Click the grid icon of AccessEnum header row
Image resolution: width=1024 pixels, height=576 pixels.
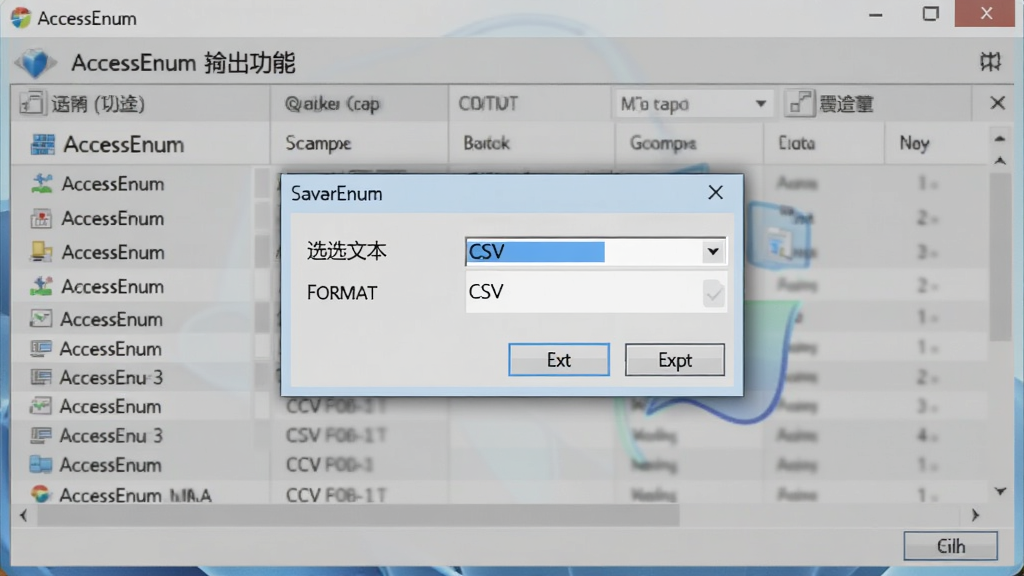coord(43,144)
